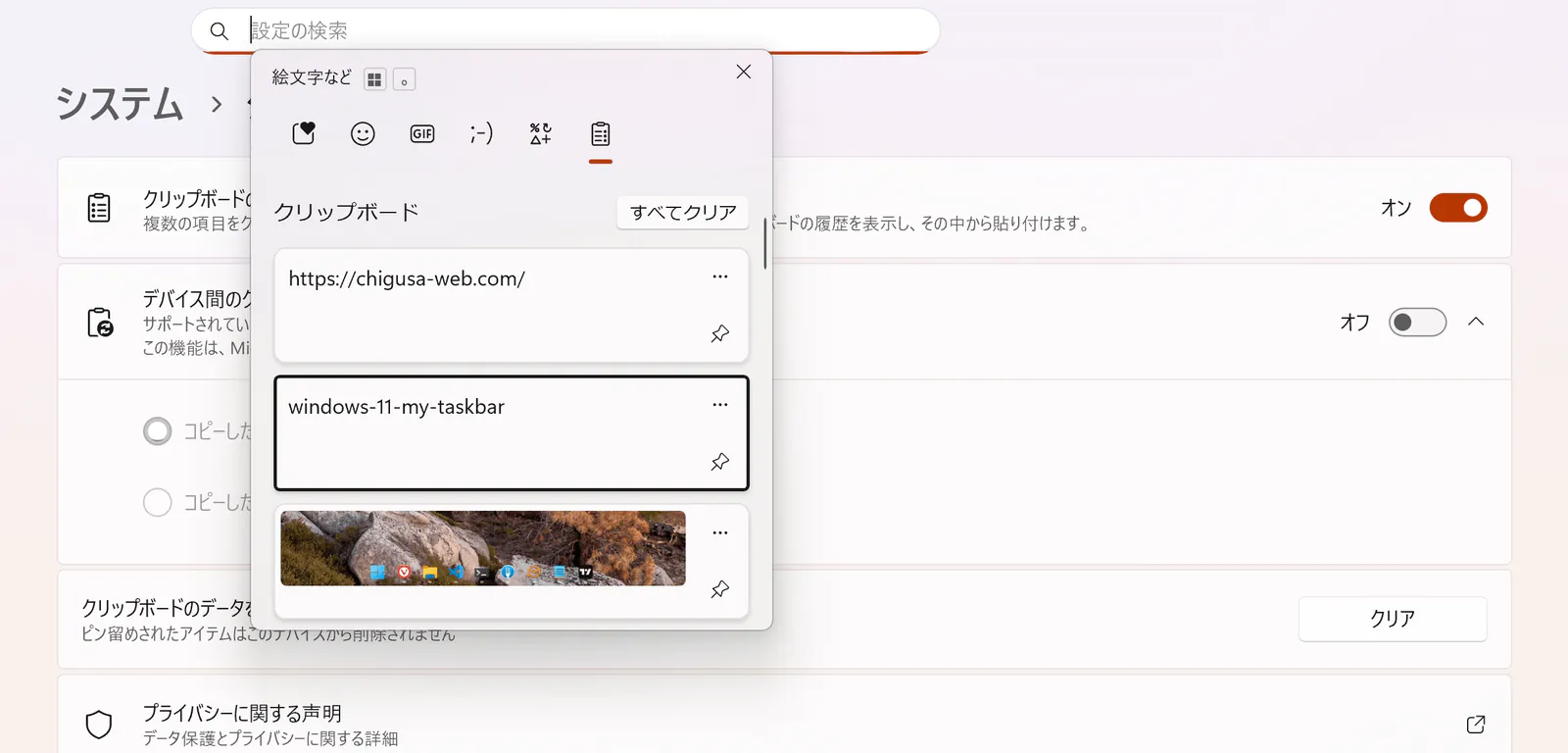The width and height of the screenshot is (1568, 753).
Task: Open more options for the image clipboard item
Action: [x=720, y=532]
